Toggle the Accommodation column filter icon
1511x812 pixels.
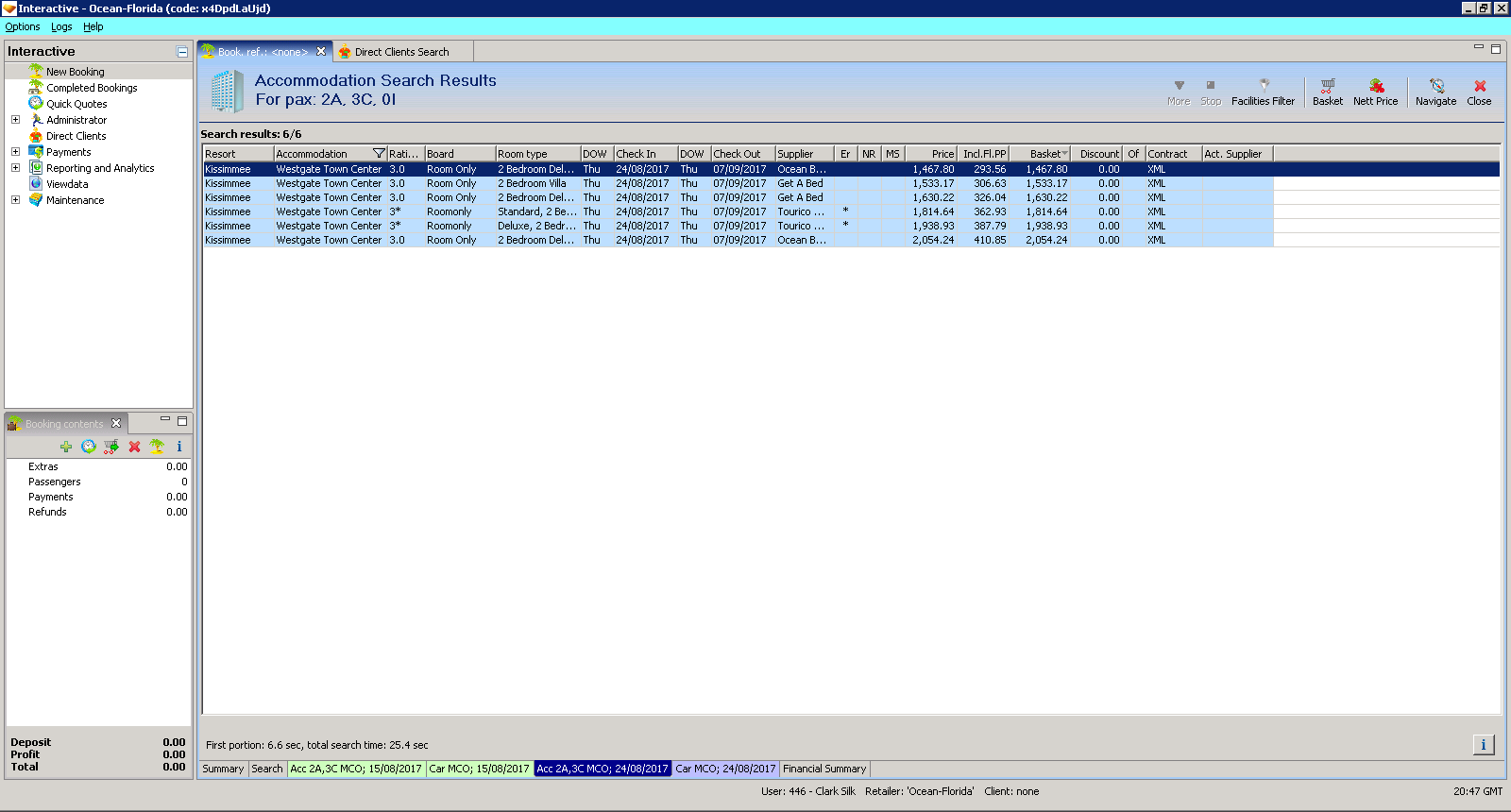point(379,154)
